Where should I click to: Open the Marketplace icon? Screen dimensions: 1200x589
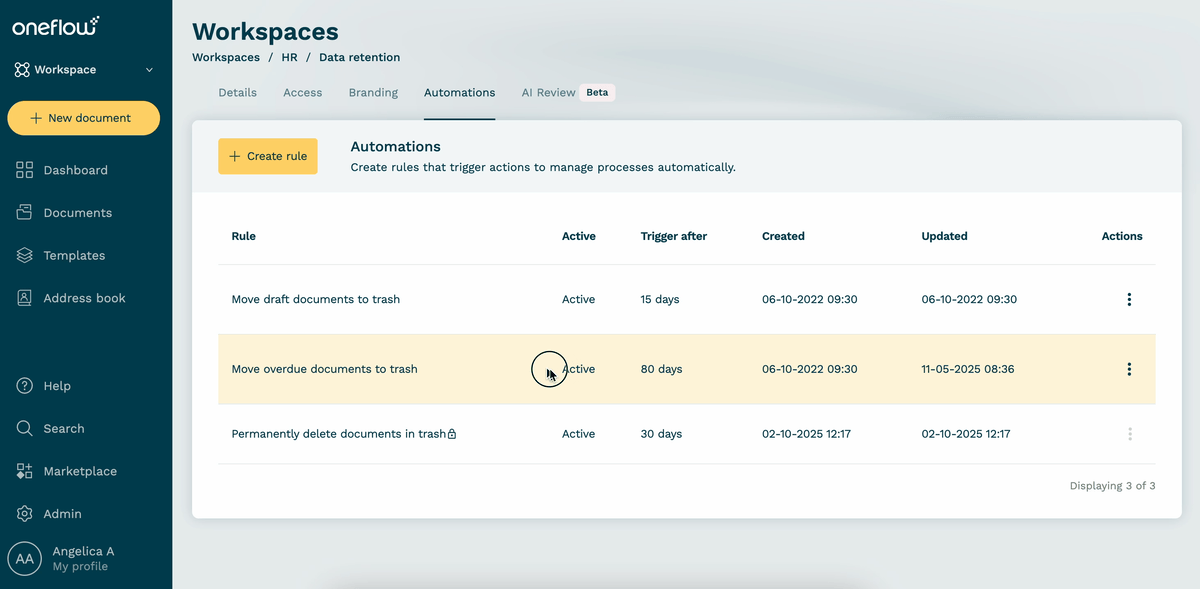[25, 471]
